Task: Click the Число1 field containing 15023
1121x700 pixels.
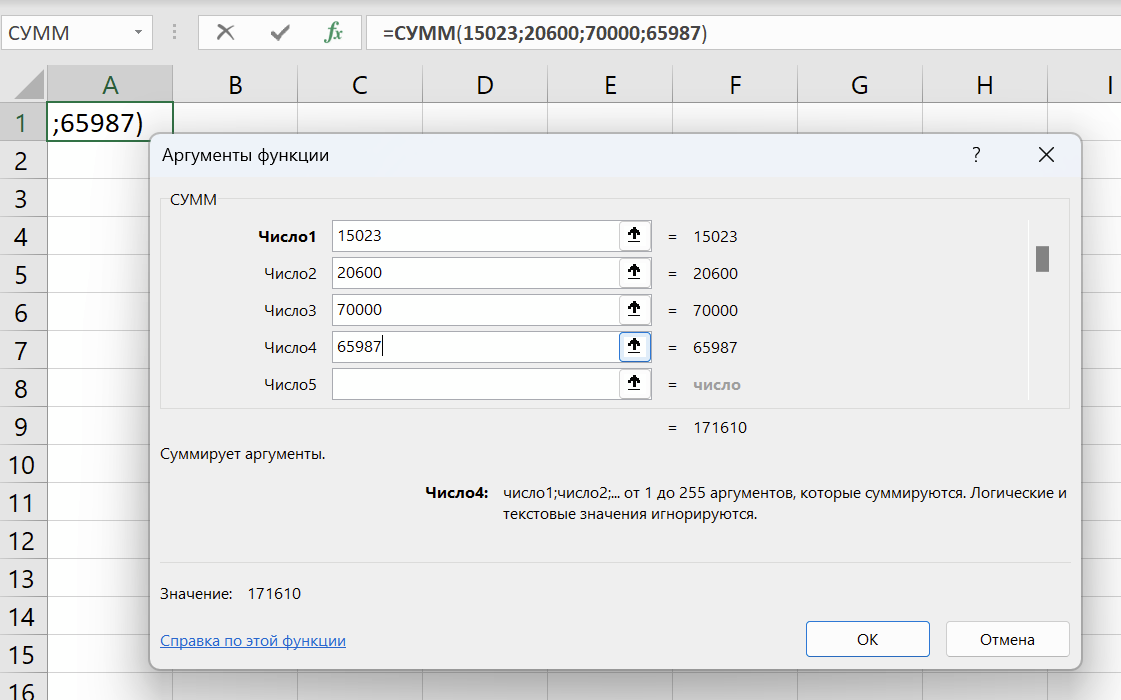Action: [475, 236]
